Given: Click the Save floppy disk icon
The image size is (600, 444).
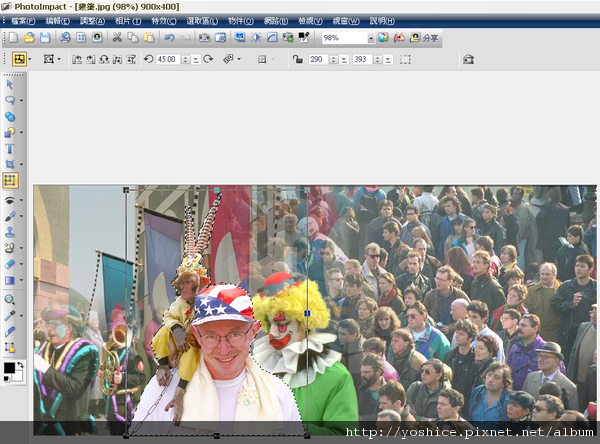Looking at the screenshot, I should [x=45, y=38].
